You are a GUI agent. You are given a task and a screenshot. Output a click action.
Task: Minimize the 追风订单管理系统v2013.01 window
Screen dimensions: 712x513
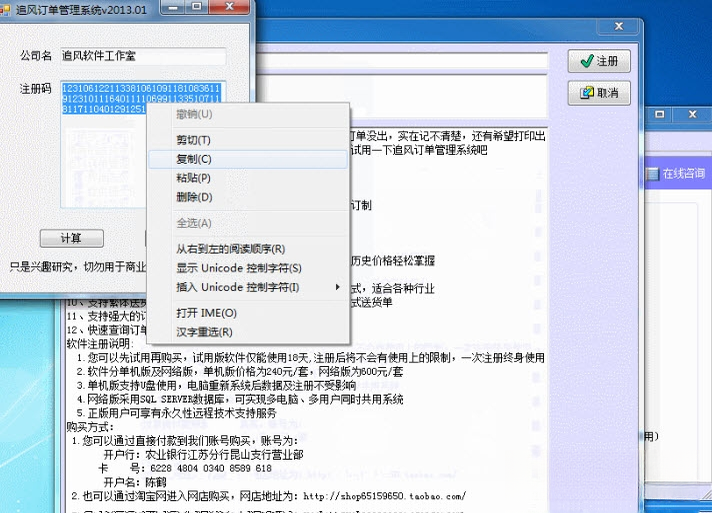tap(173, 6)
